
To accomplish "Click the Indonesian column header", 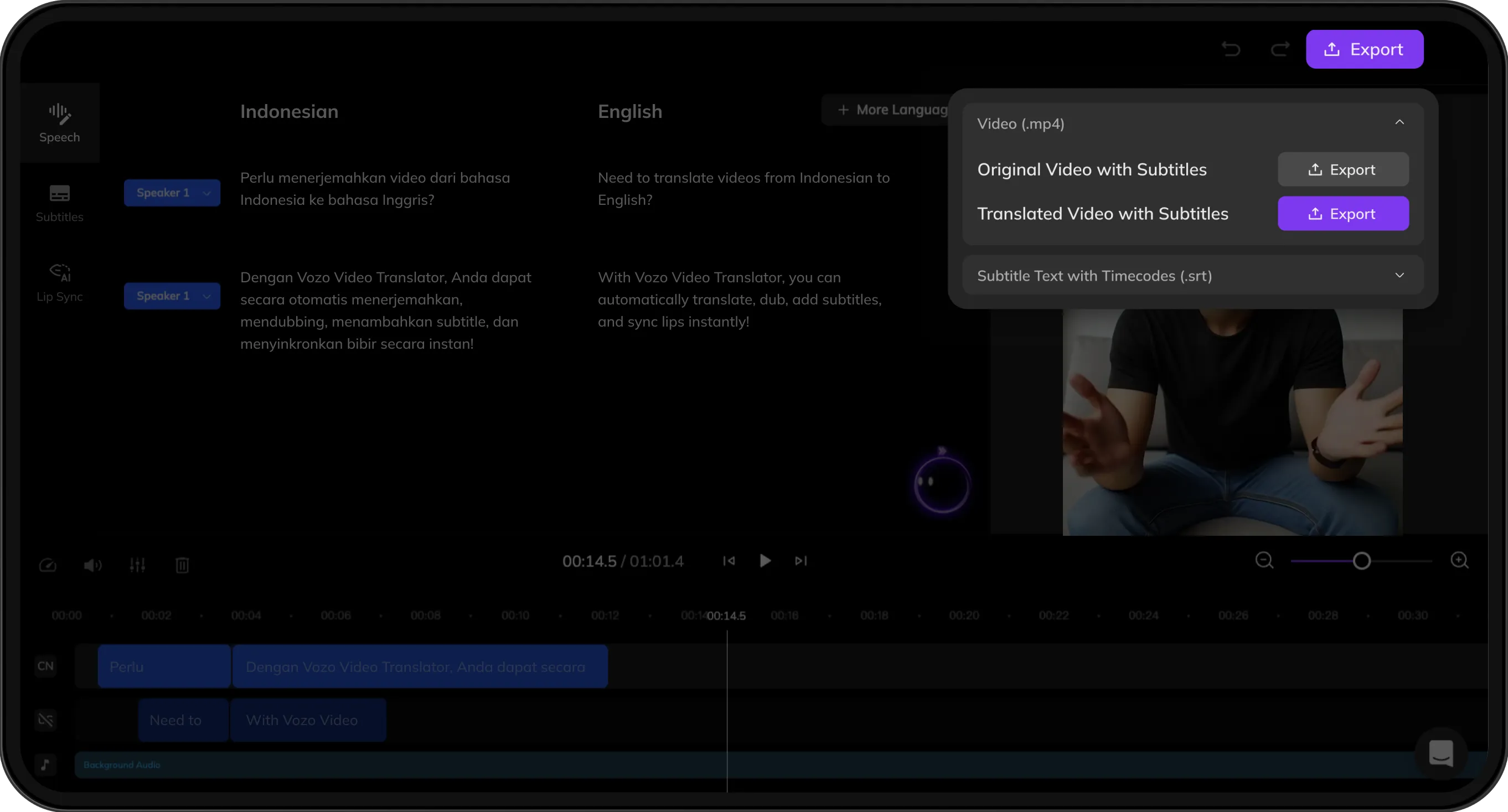I will (289, 111).
